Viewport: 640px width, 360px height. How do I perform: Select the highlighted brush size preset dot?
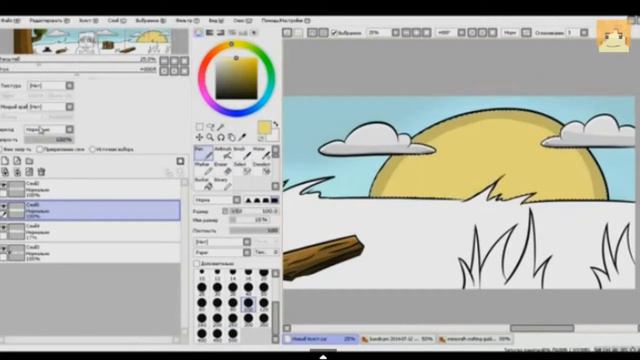coord(248,303)
